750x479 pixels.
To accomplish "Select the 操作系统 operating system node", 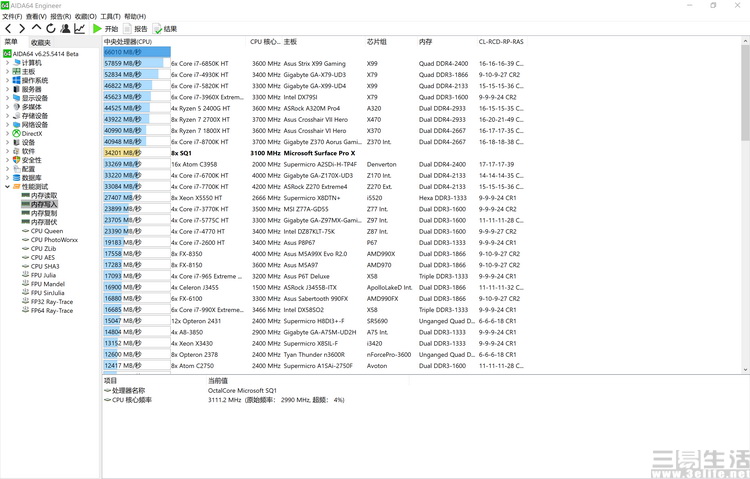I will tap(31, 80).
